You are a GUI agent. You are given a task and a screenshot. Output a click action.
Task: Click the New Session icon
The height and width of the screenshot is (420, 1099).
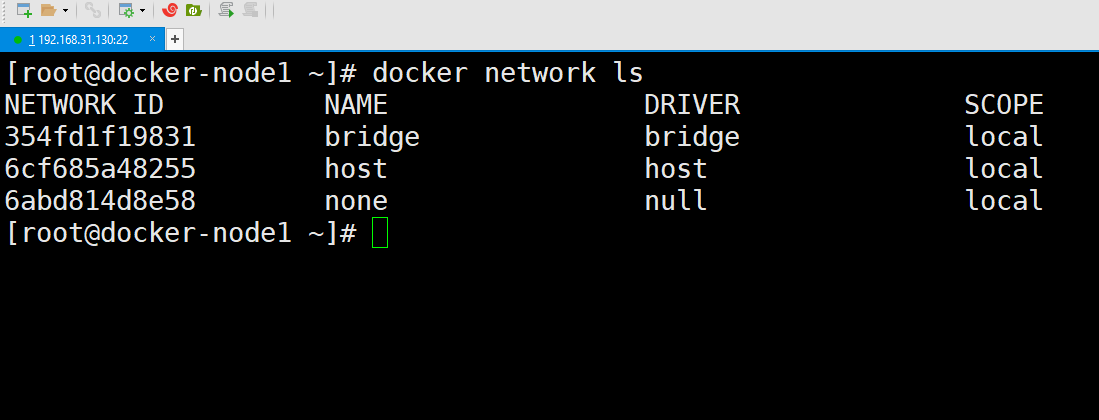[24, 11]
